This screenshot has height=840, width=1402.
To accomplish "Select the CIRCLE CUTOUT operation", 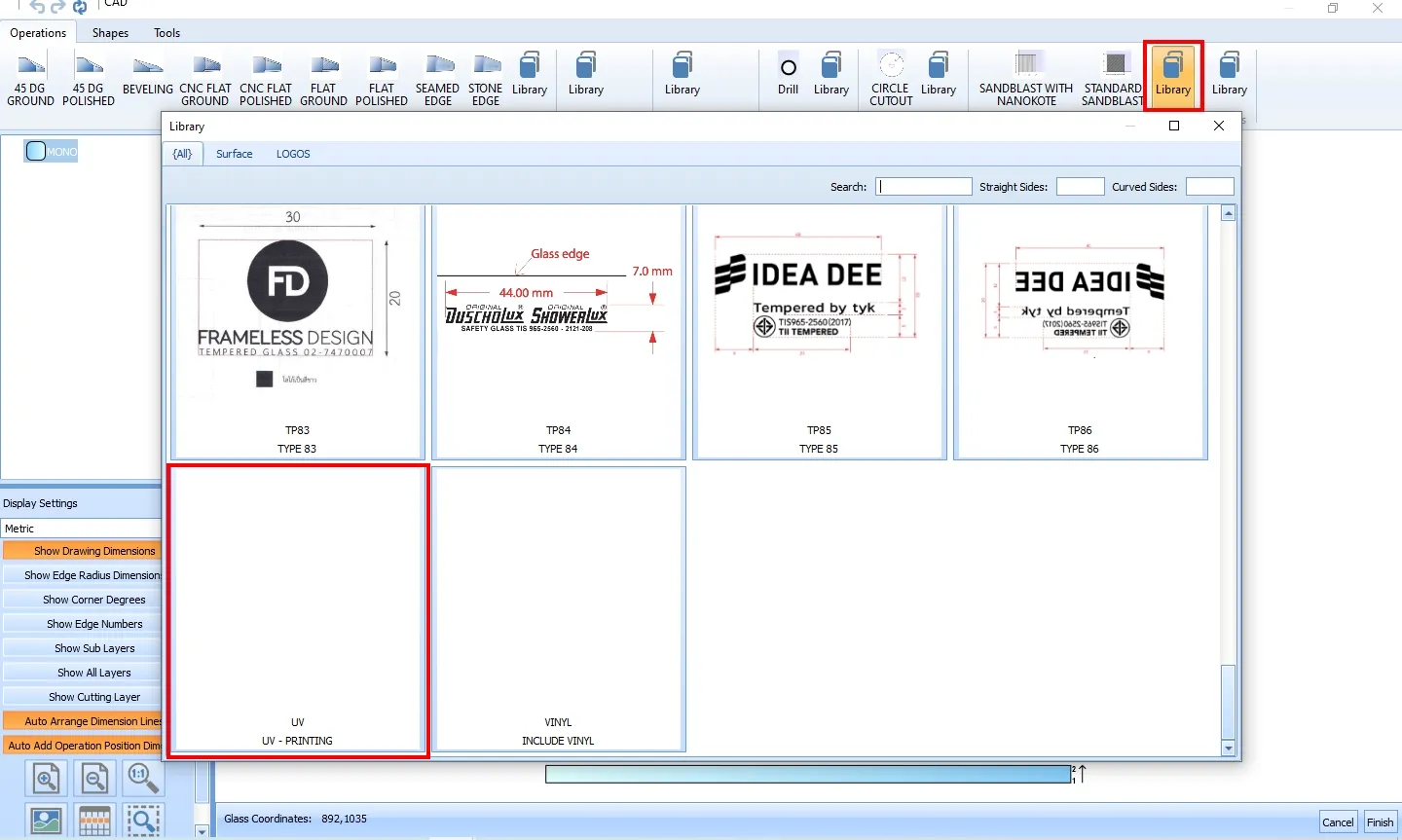I will coord(892,80).
